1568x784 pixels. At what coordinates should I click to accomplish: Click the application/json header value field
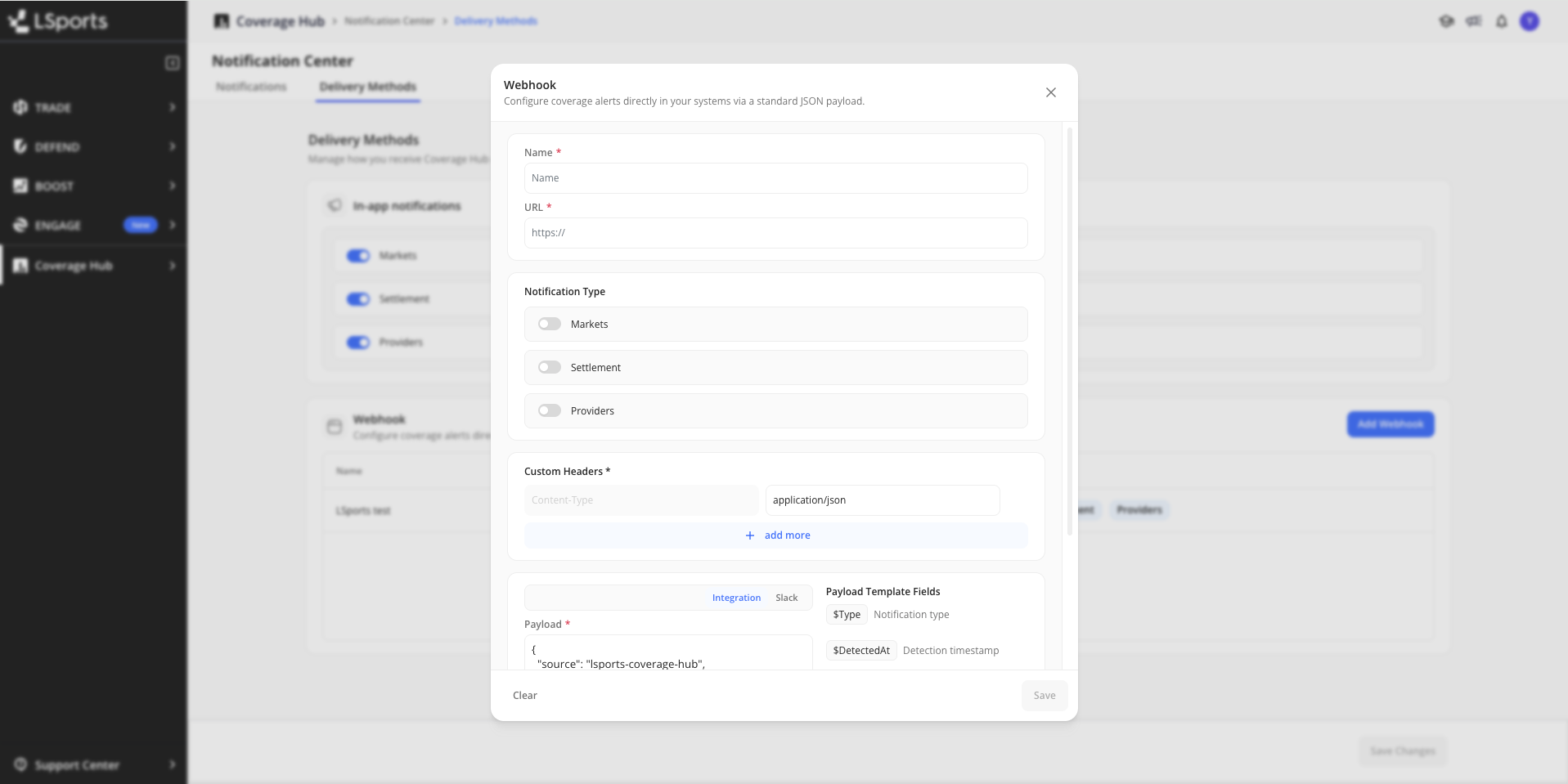click(883, 500)
